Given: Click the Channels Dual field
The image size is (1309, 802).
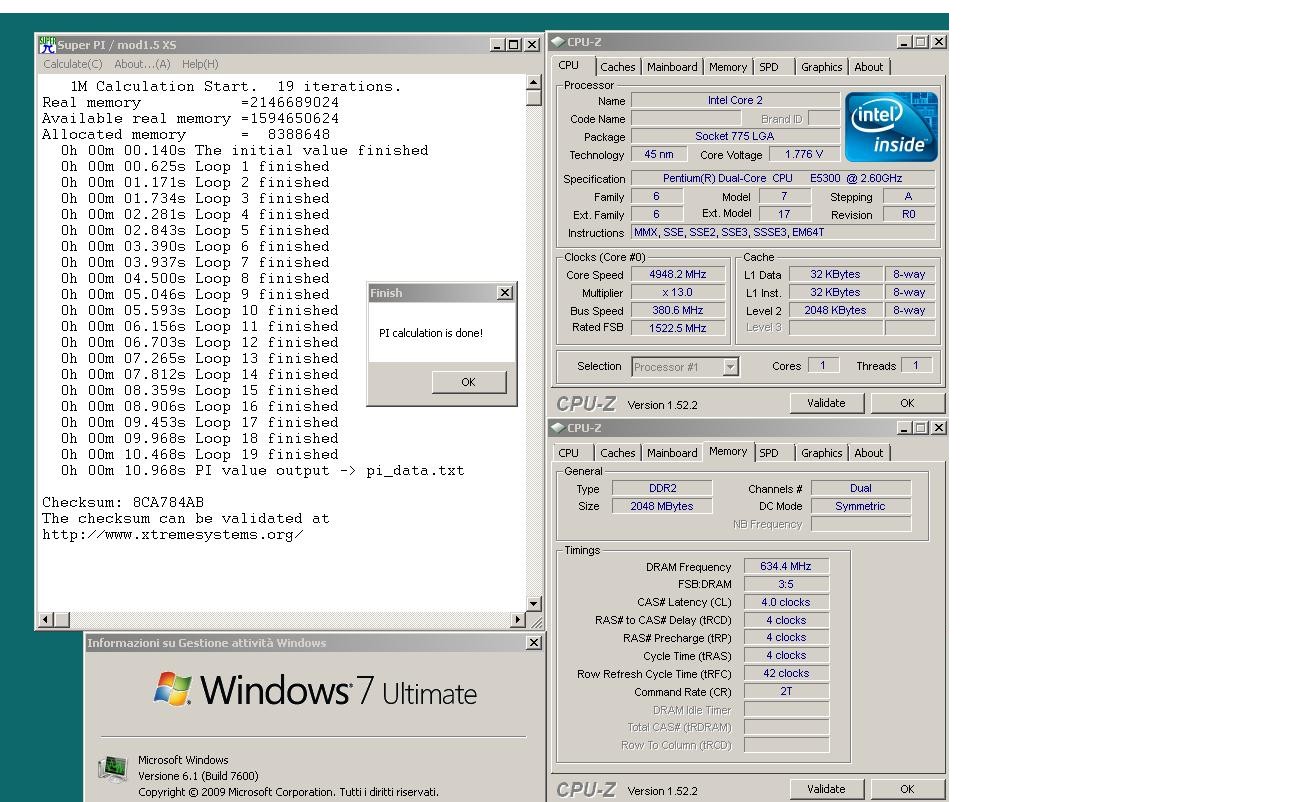Looking at the screenshot, I should [860, 488].
